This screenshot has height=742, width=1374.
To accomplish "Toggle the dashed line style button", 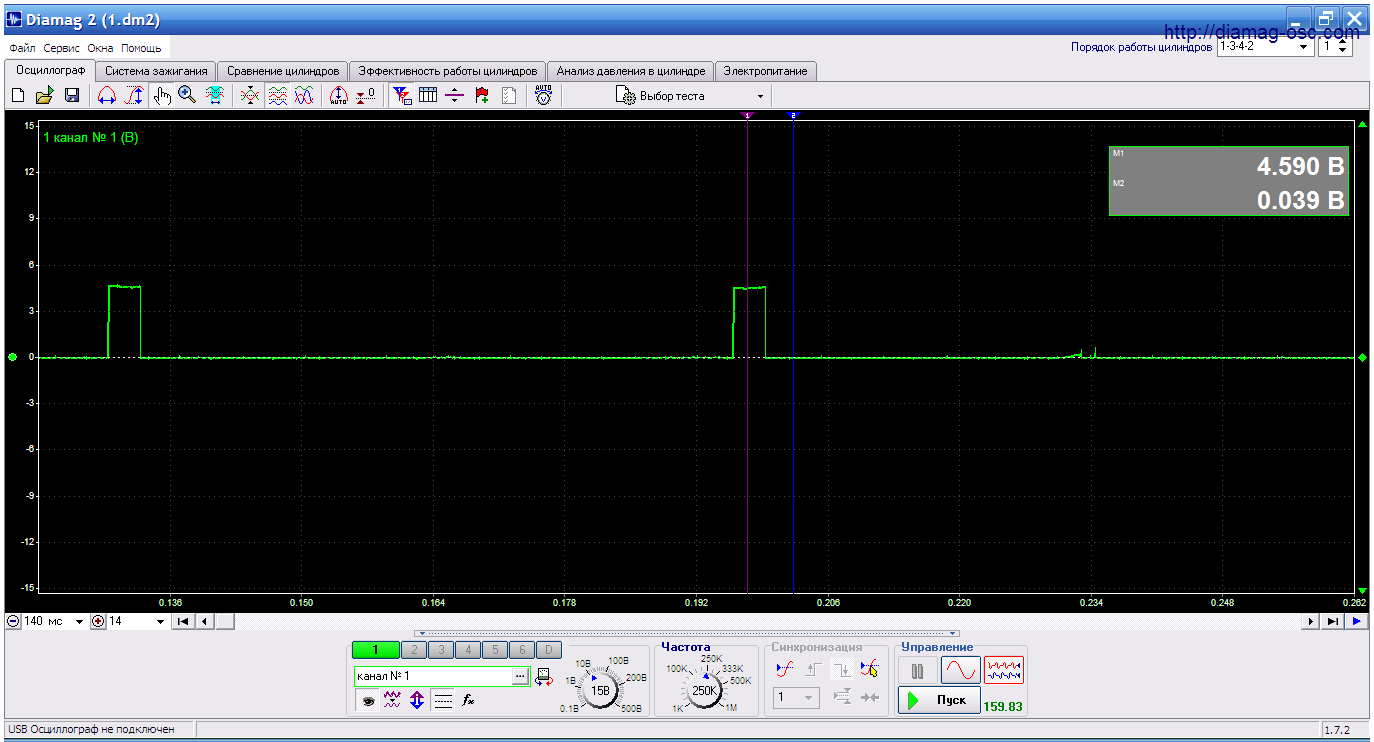I will tap(443, 701).
